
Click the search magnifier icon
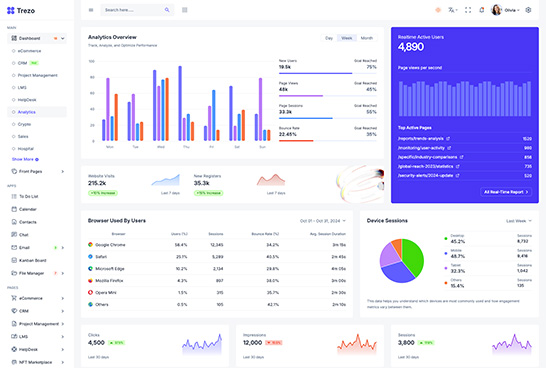(x=167, y=10)
